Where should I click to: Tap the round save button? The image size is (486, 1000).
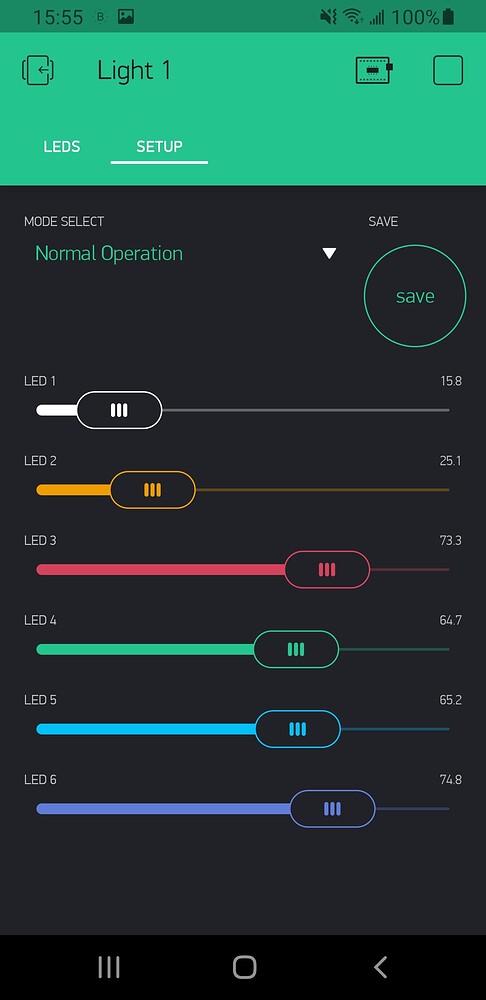point(415,296)
